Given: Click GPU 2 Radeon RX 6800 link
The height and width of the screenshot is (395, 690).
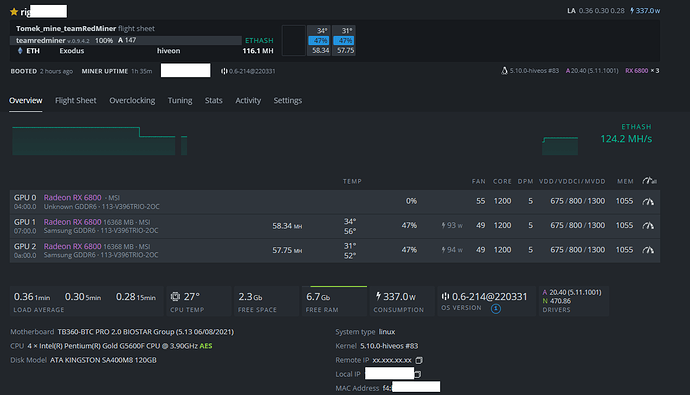Looking at the screenshot, I should [x=73, y=246].
